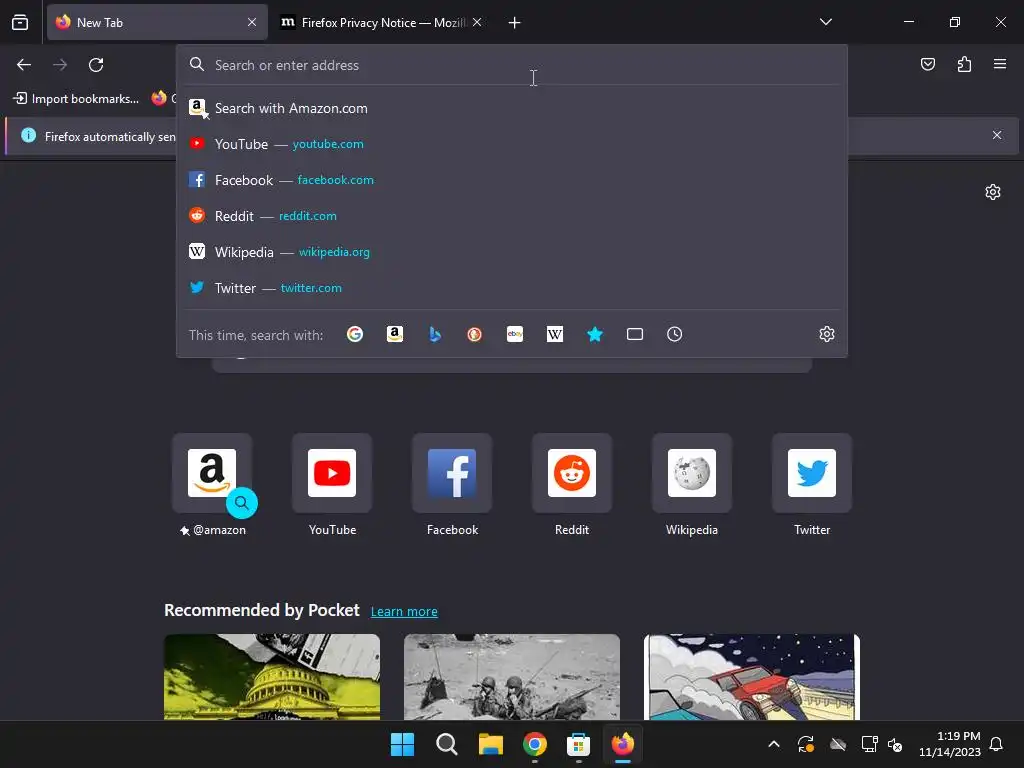This screenshot has width=1024, height=768.
Task: Search in Bookmarks star icon
Action: tap(595, 334)
